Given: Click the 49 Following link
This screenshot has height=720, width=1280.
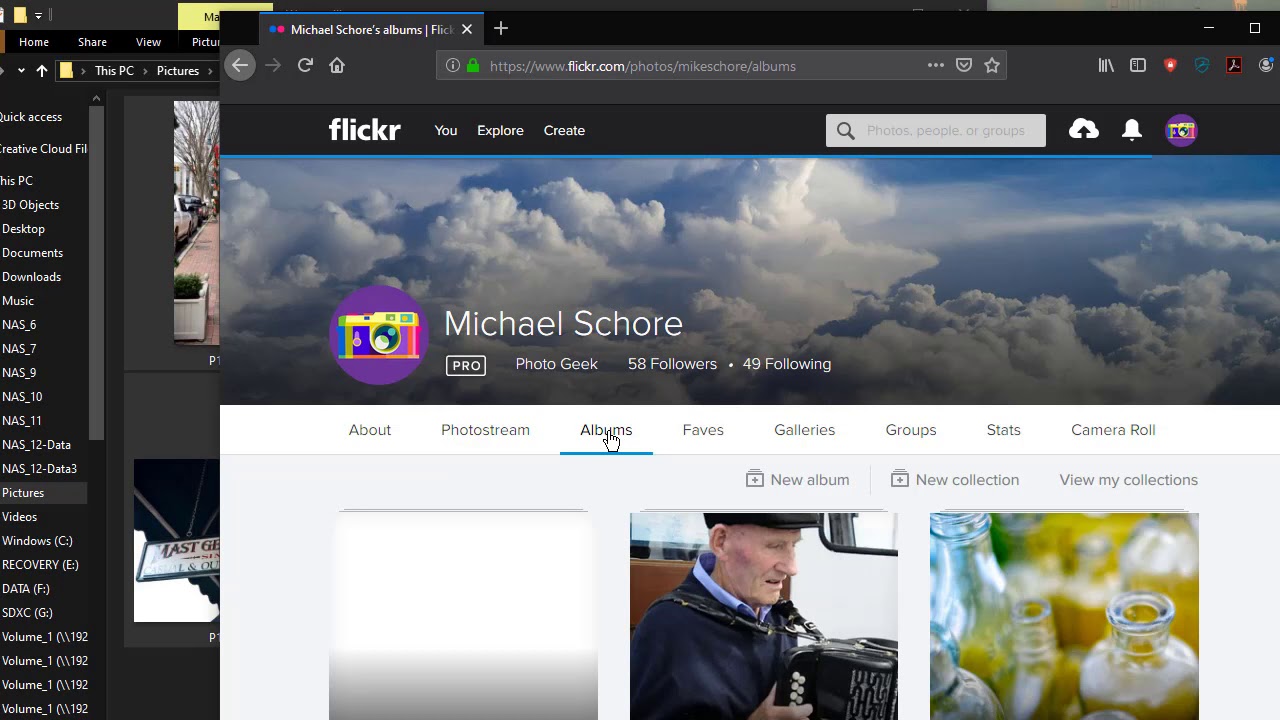Looking at the screenshot, I should 787,364.
